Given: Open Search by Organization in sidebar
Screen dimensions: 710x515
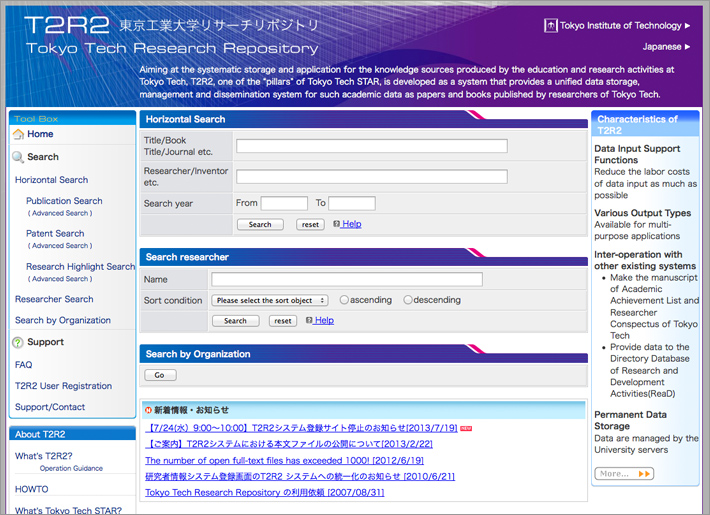Looking at the screenshot, I should [62, 320].
